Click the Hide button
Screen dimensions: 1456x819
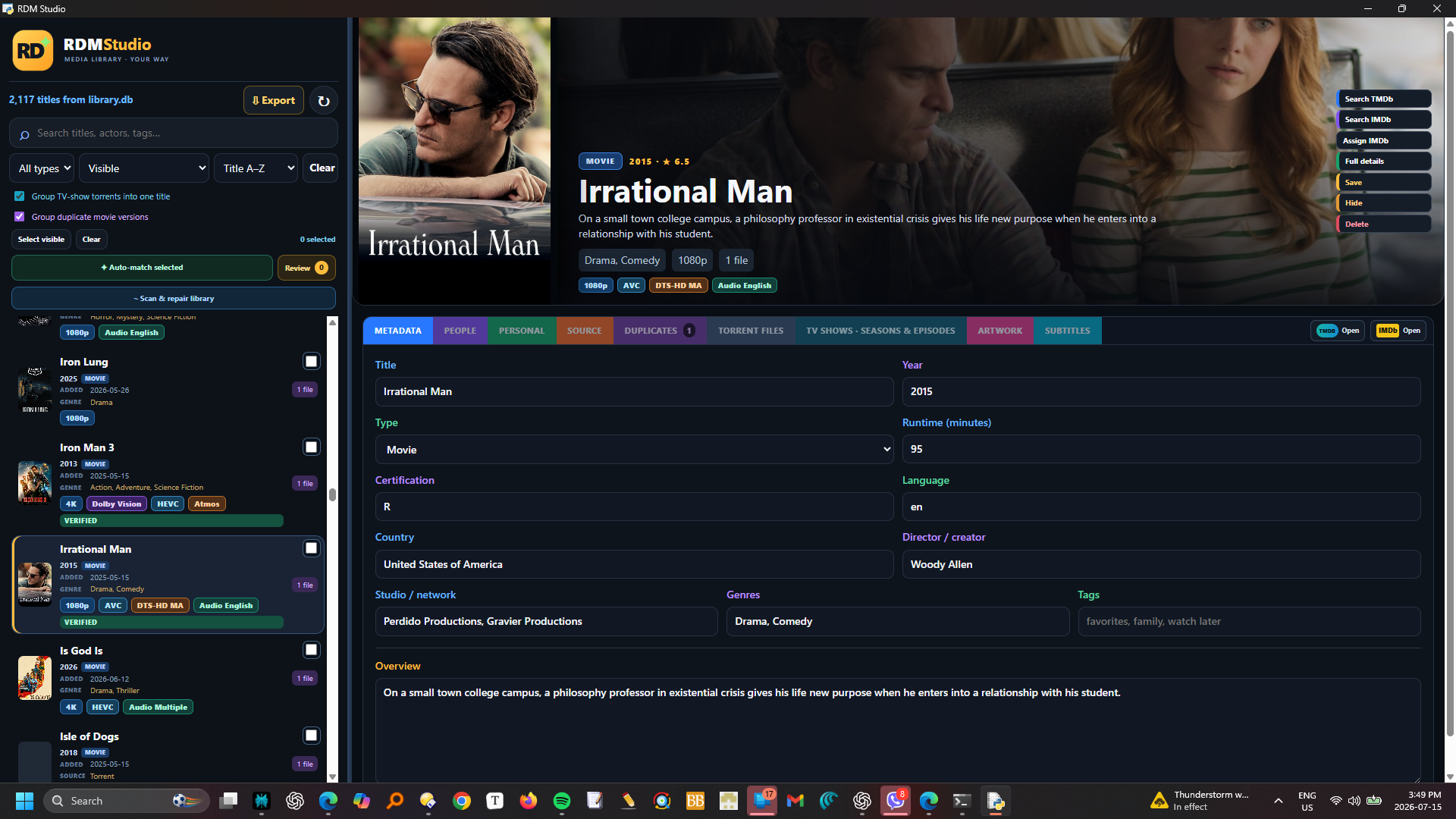(x=1384, y=203)
